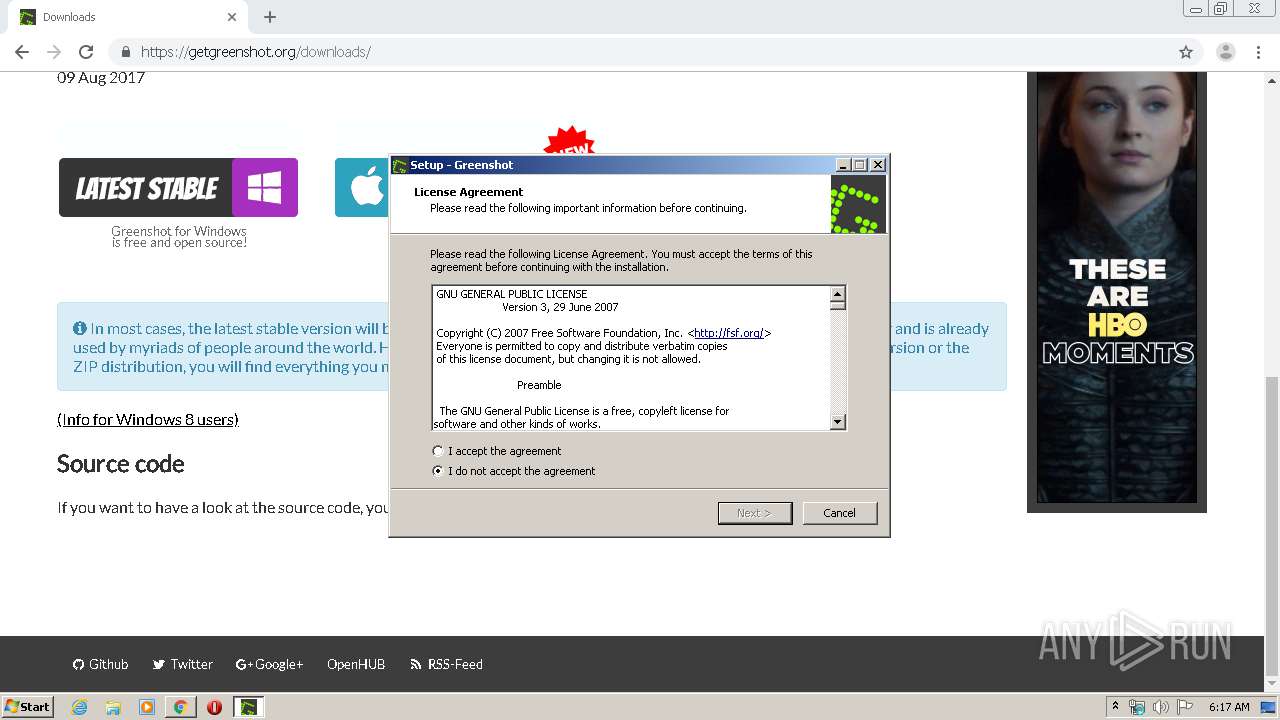Click the Twitter bird icon in footer
Viewport: 1280px width, 720px height.
coord(159,664)
